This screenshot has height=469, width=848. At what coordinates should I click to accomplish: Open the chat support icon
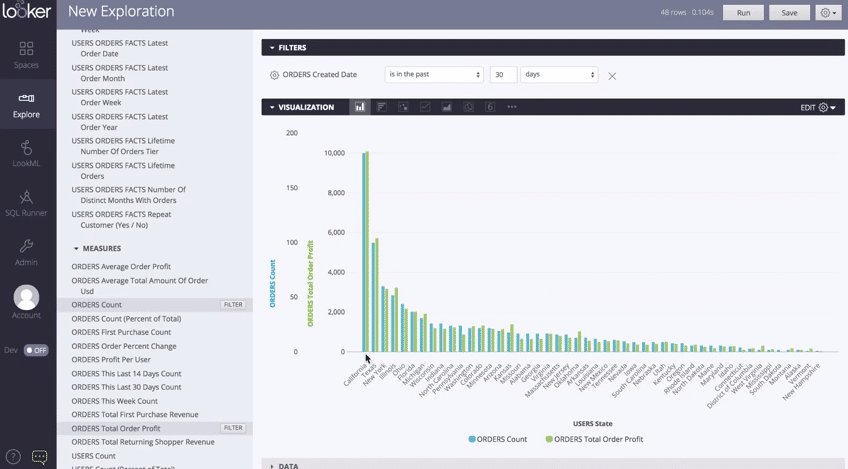[x=39, y=457]
